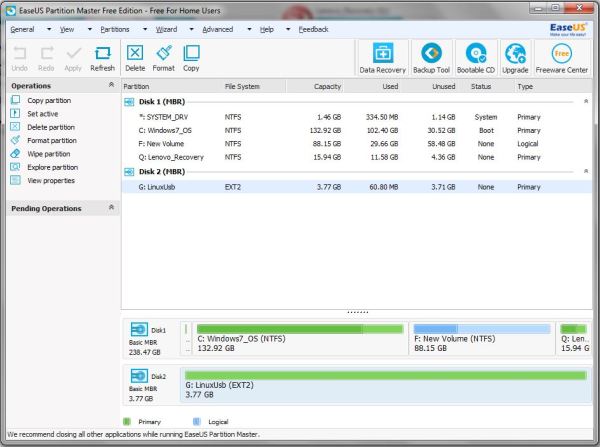Click the Disk 2 (MBR) drive icon in list
The height and width of the screenshot is (447, 600).
click(129, 172)
